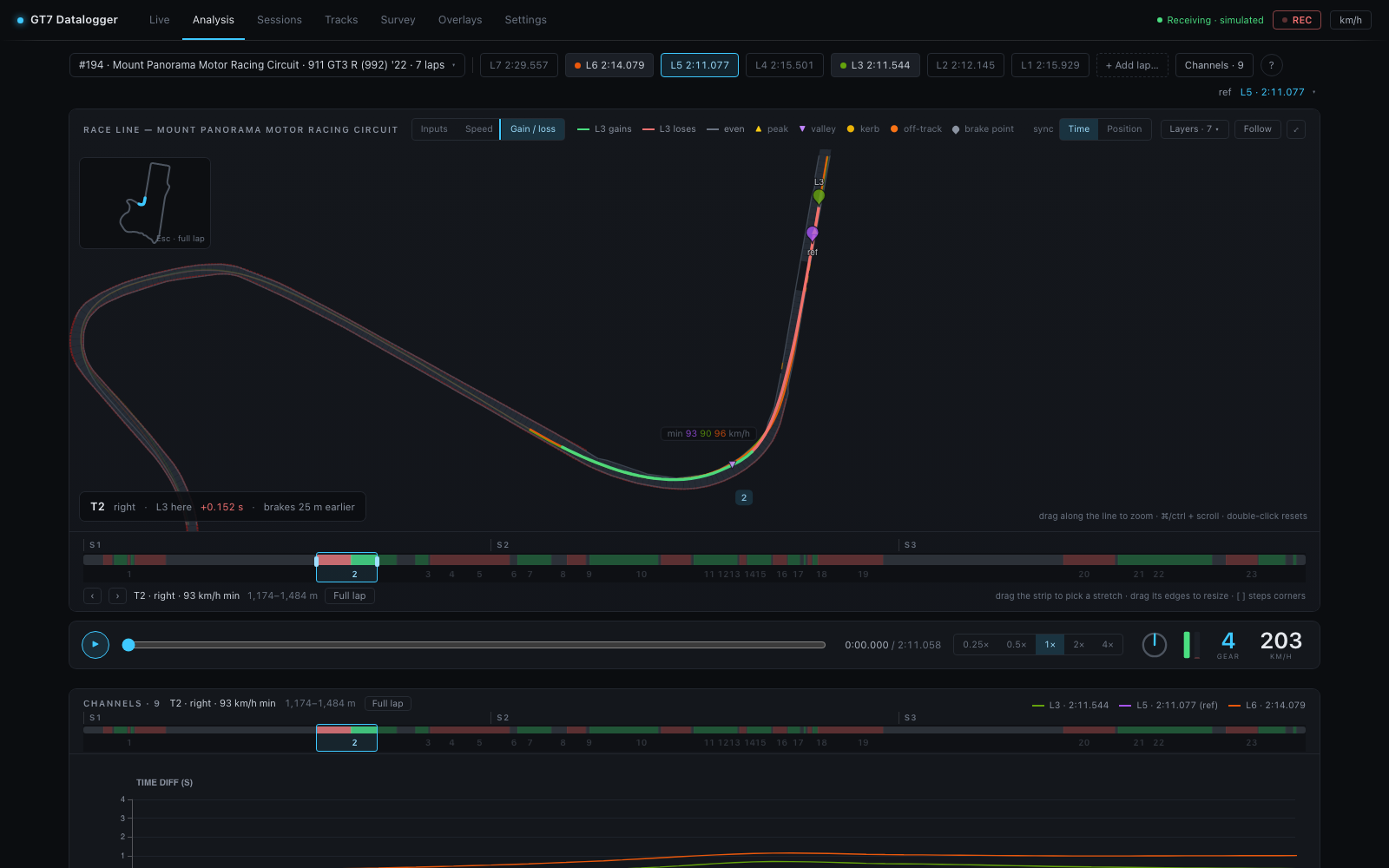Click corner 2 badge on the track map
This screenshot has width=1389, height=868.
point(744,497)
